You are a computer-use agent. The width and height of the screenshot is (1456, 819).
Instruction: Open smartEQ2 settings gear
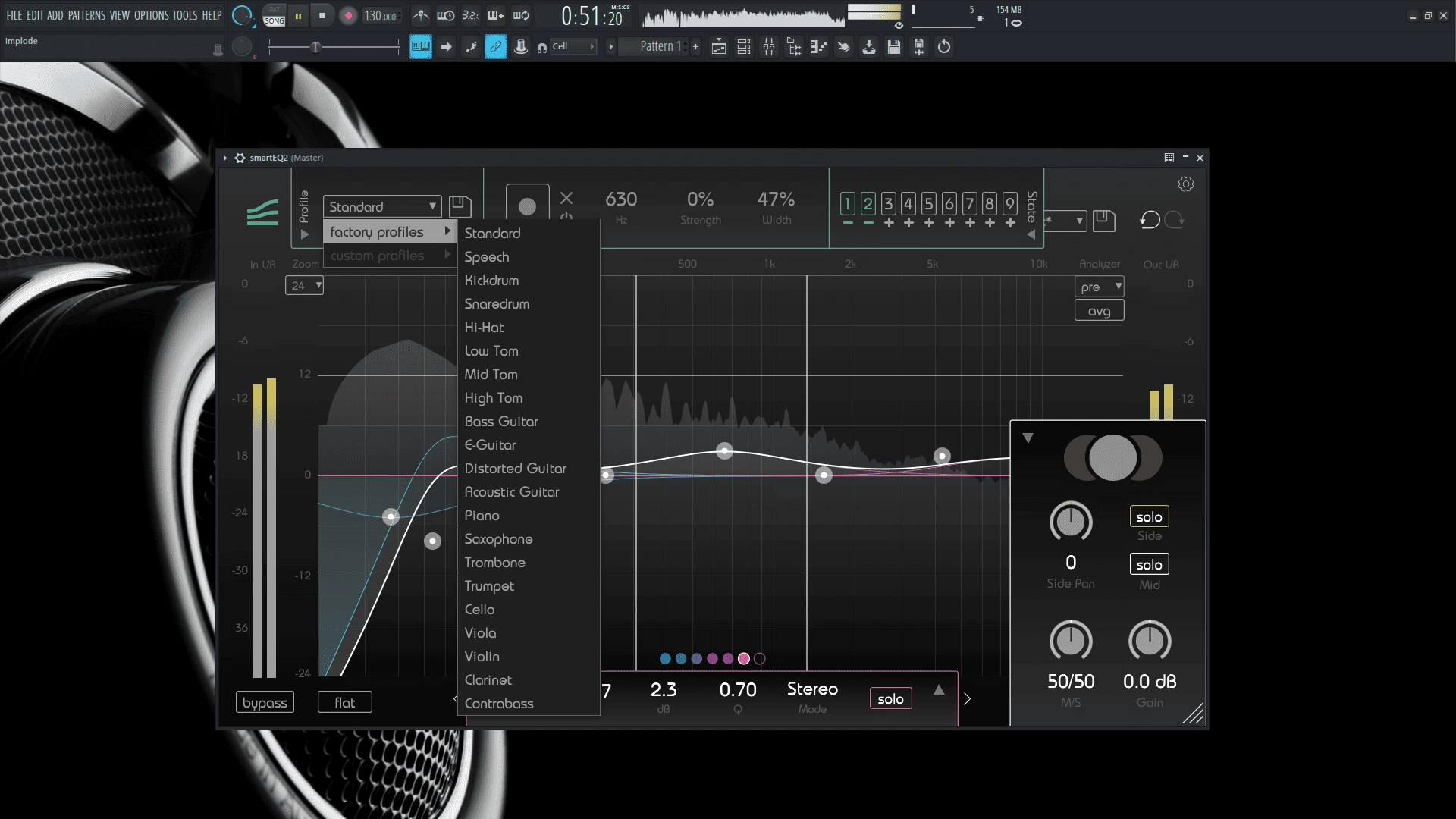pos(1186,184)
